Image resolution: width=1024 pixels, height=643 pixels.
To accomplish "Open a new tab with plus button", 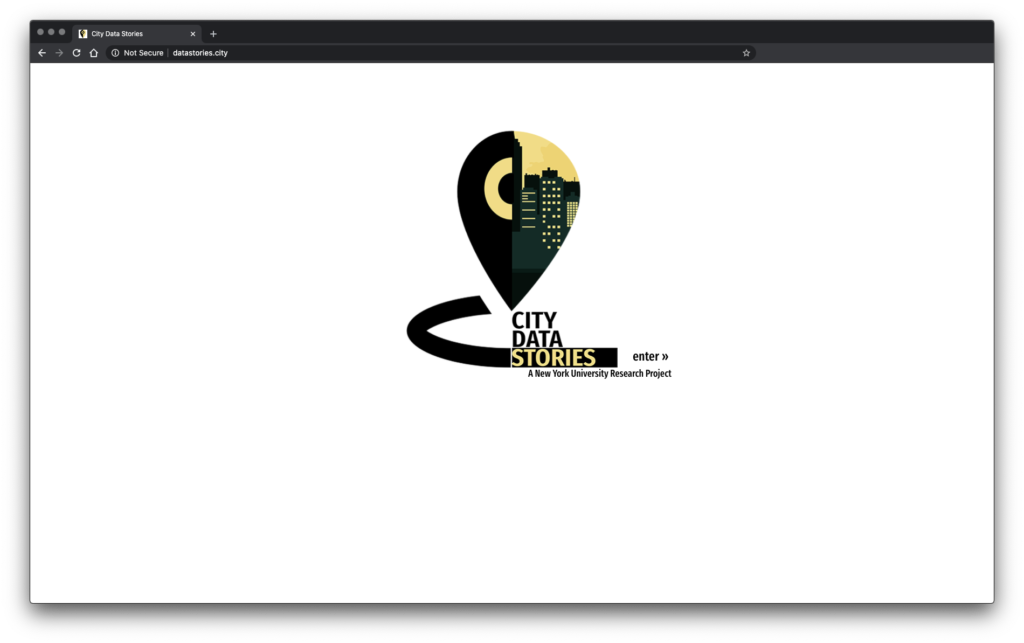I will point(213,34).
